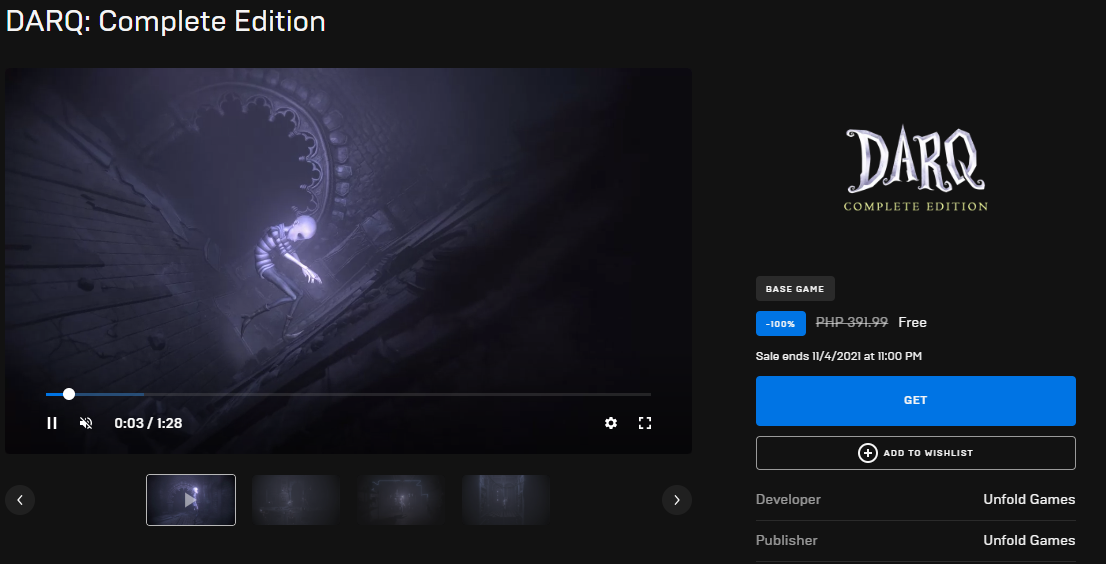The height and width of the screenshot is (564, 1106).
Task: Click the Publisher label
Action: [x=786, y=540]
